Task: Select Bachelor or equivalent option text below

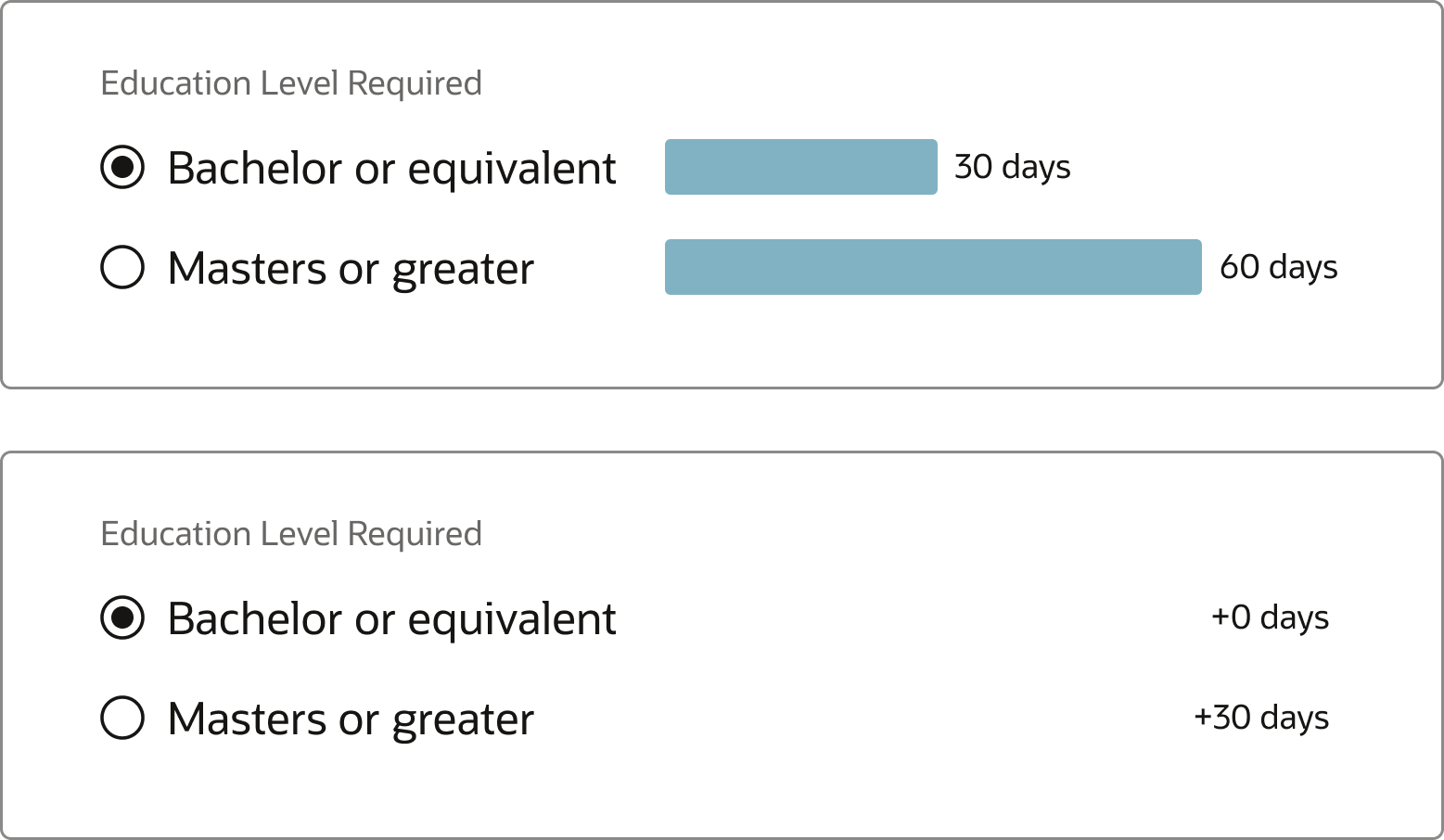Action: [x=390, y=619]
